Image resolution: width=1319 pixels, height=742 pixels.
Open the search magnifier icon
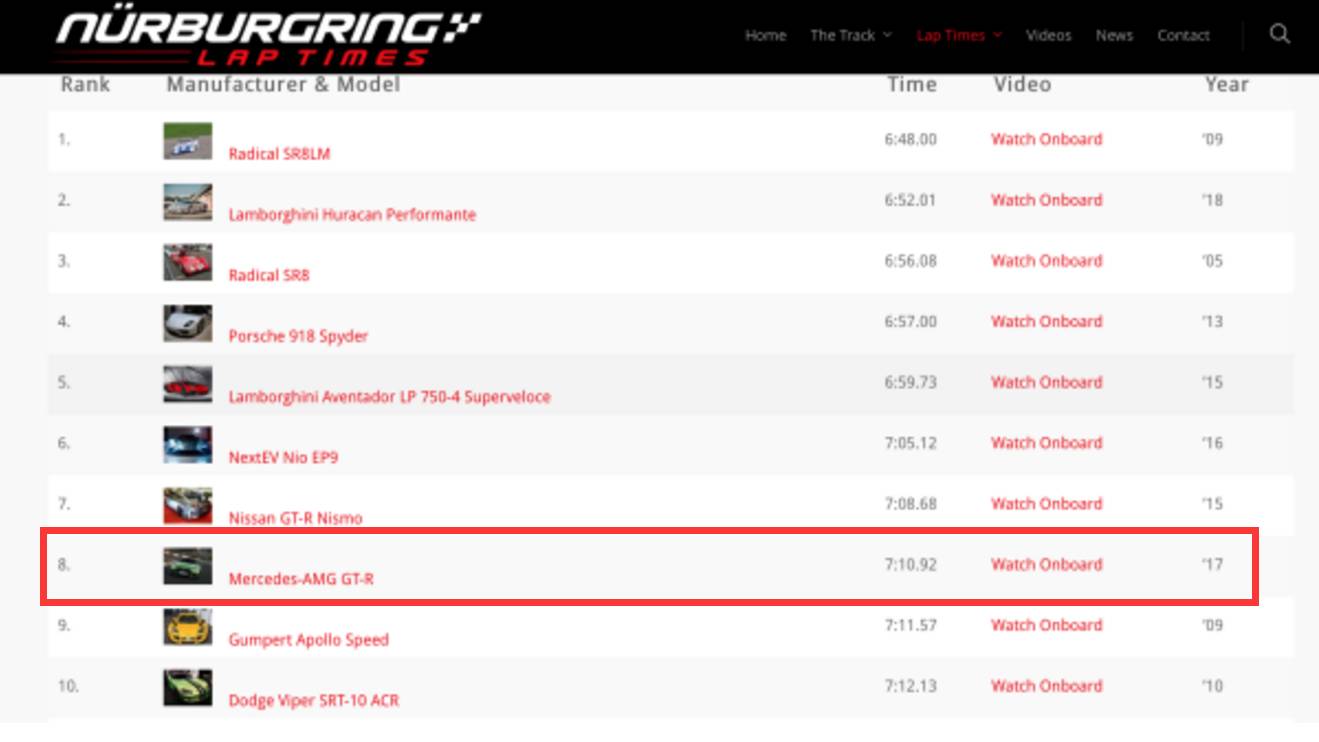[1279, 34]
